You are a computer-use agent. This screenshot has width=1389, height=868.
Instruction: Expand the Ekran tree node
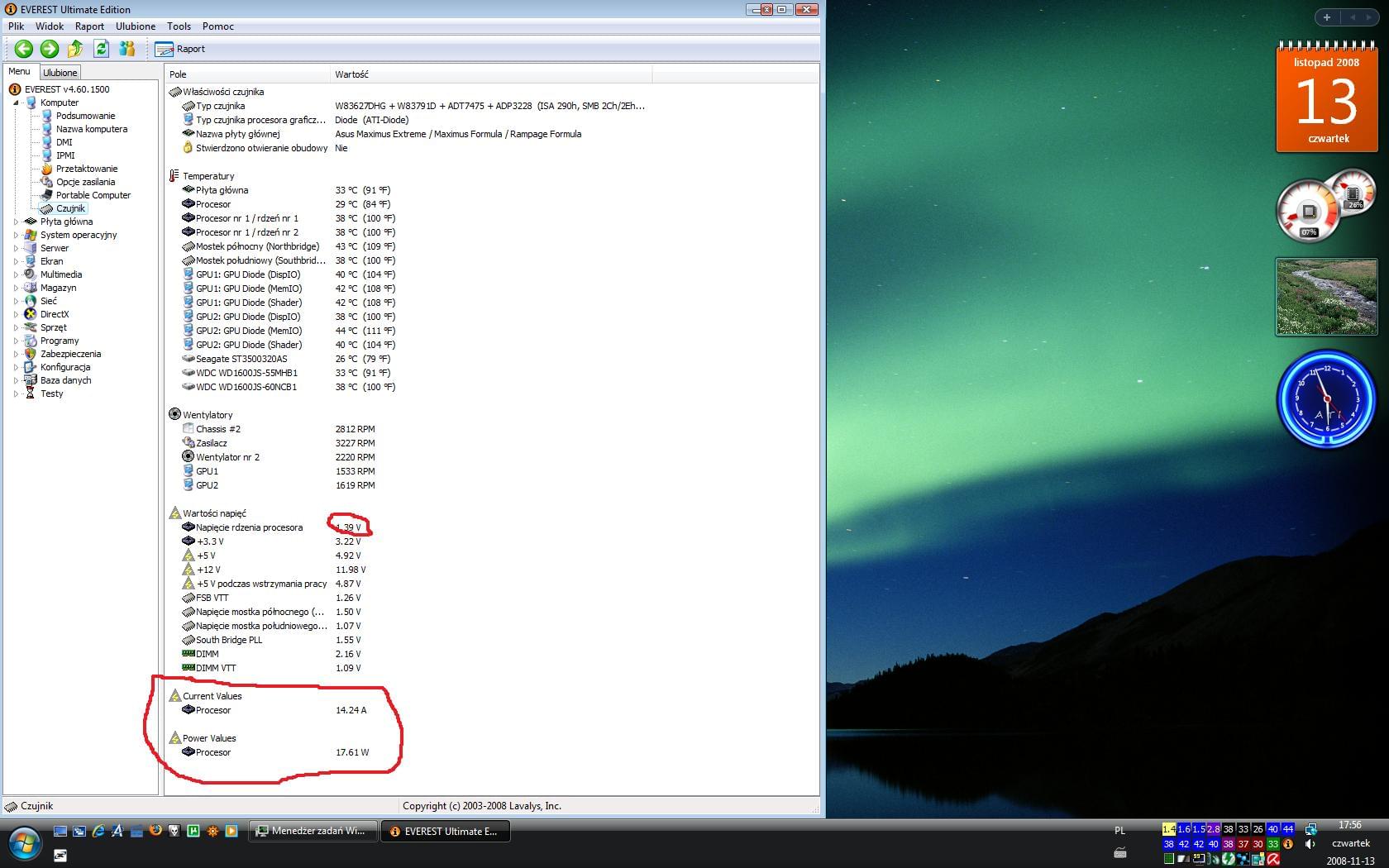(16, 261)
